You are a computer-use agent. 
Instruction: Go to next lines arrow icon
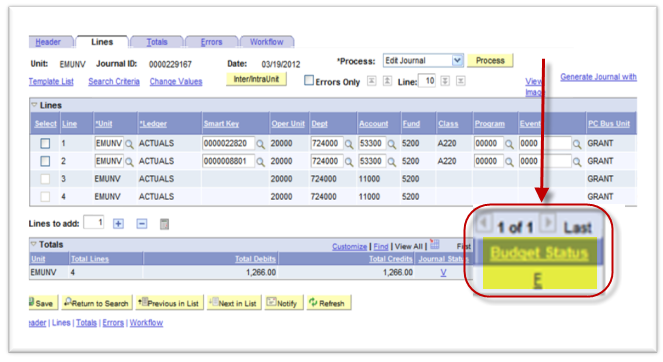click(445, 80)
